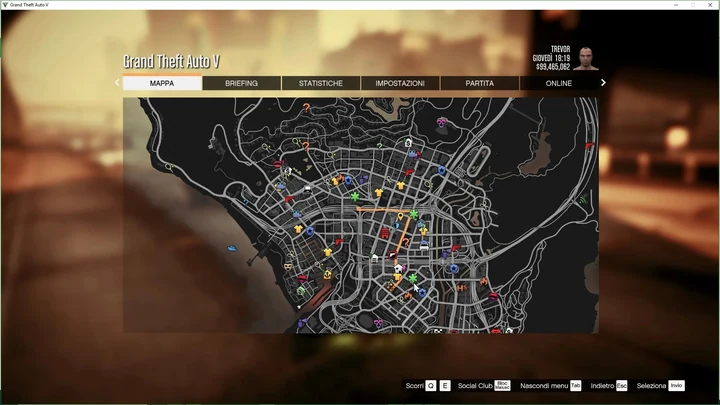
Task: Select the purple marker at the bottom left of the city
Action: 302,323
